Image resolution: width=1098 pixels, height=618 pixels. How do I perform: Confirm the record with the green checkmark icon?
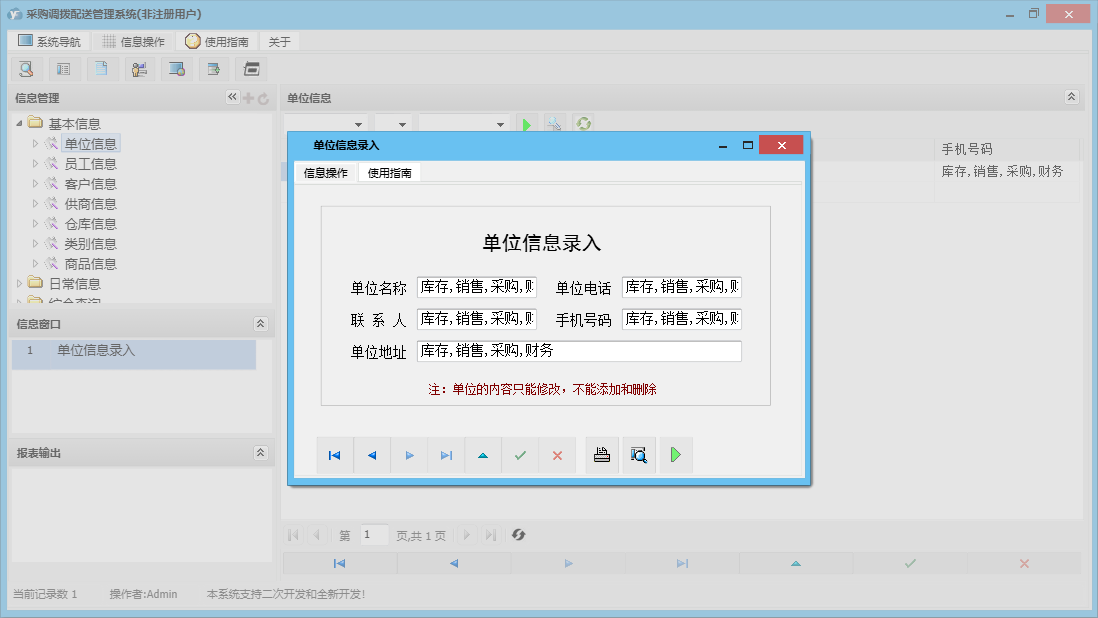(x=519, y=455)
